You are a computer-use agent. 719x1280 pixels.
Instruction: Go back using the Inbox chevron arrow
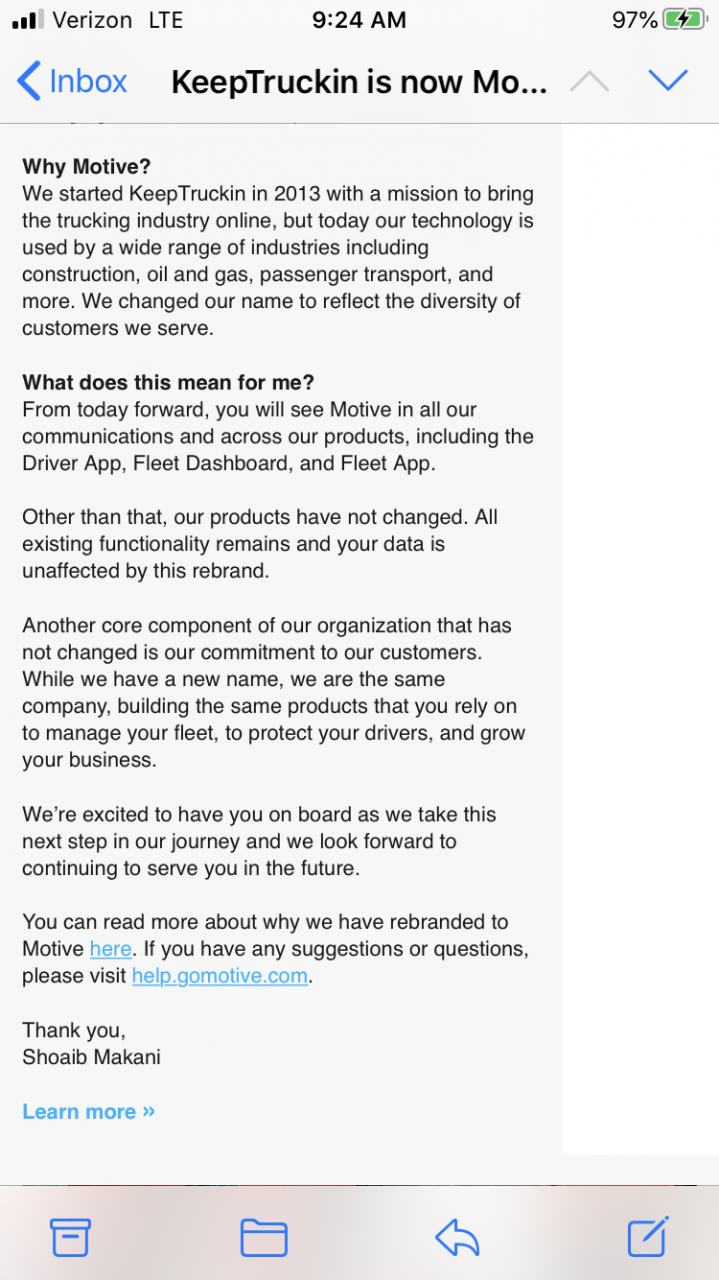[29, 81]
